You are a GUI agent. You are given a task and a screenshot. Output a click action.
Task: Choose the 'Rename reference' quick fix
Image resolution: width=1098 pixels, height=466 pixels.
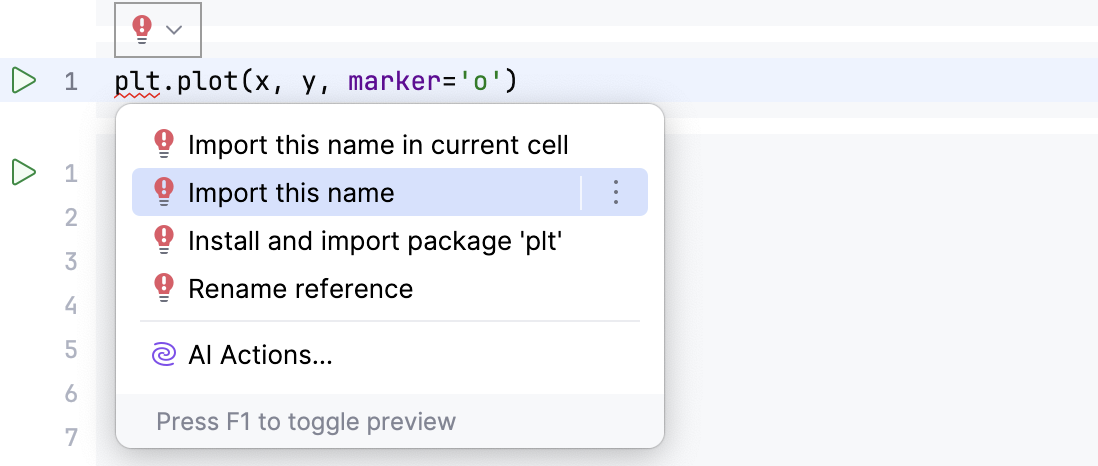[300, 289]
